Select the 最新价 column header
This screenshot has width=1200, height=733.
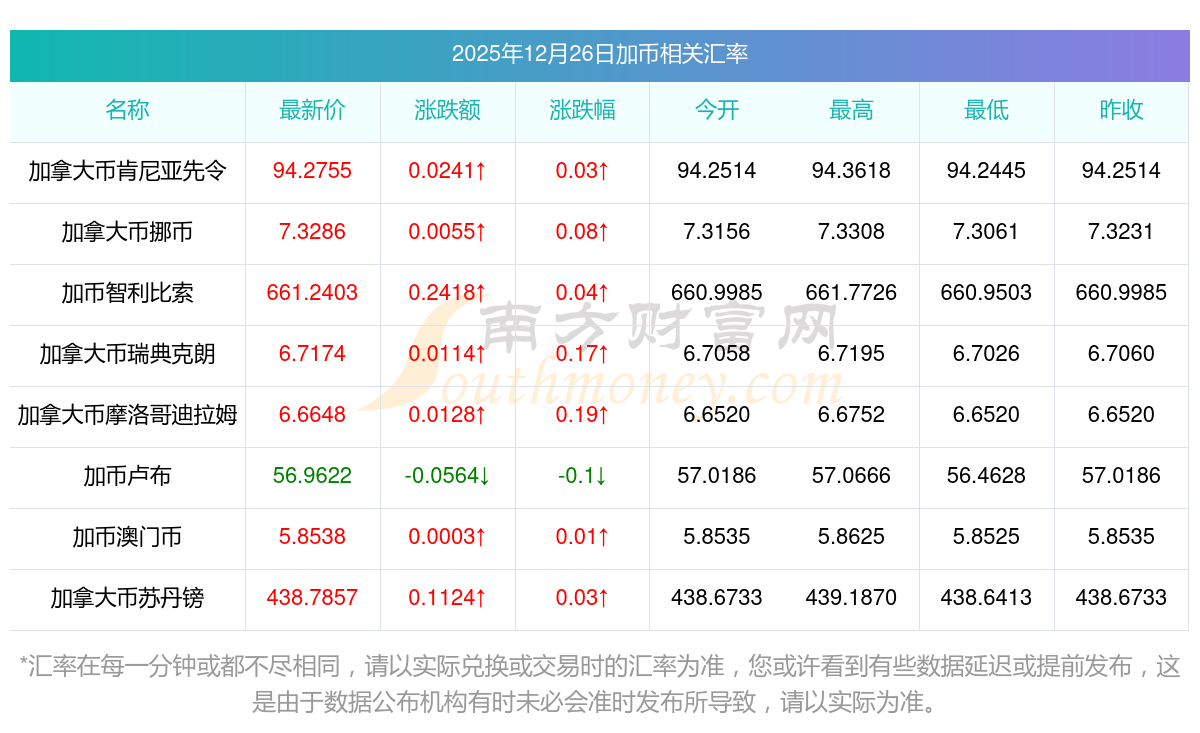point(312,110)
